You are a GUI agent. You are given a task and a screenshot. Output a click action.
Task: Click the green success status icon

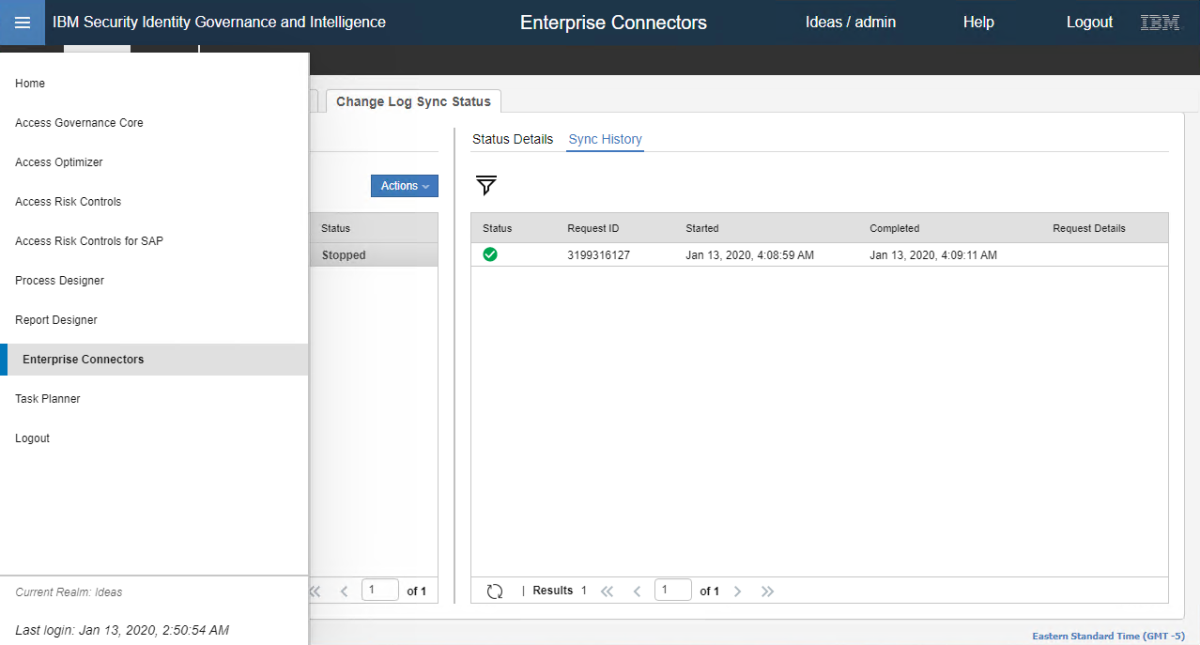pos(490,255)
